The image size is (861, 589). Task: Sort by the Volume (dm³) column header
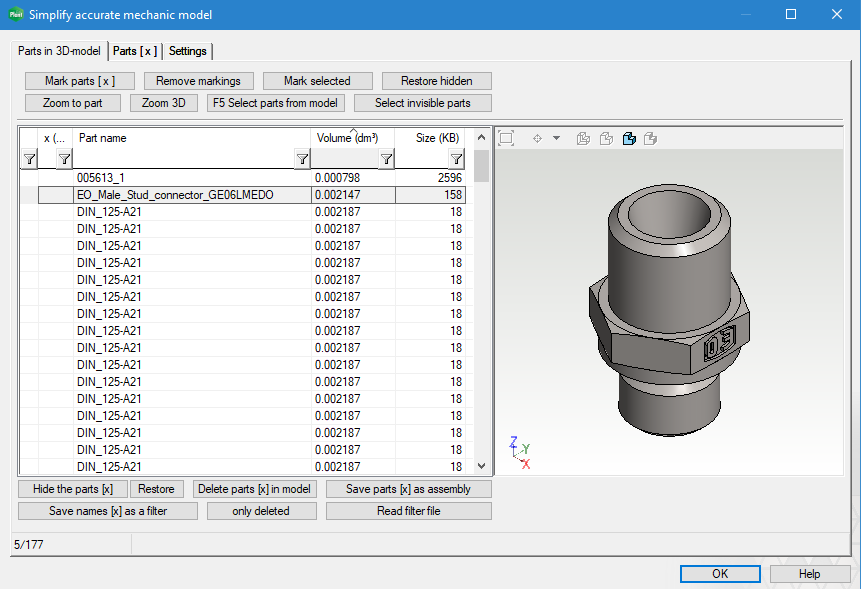point(347,138)
